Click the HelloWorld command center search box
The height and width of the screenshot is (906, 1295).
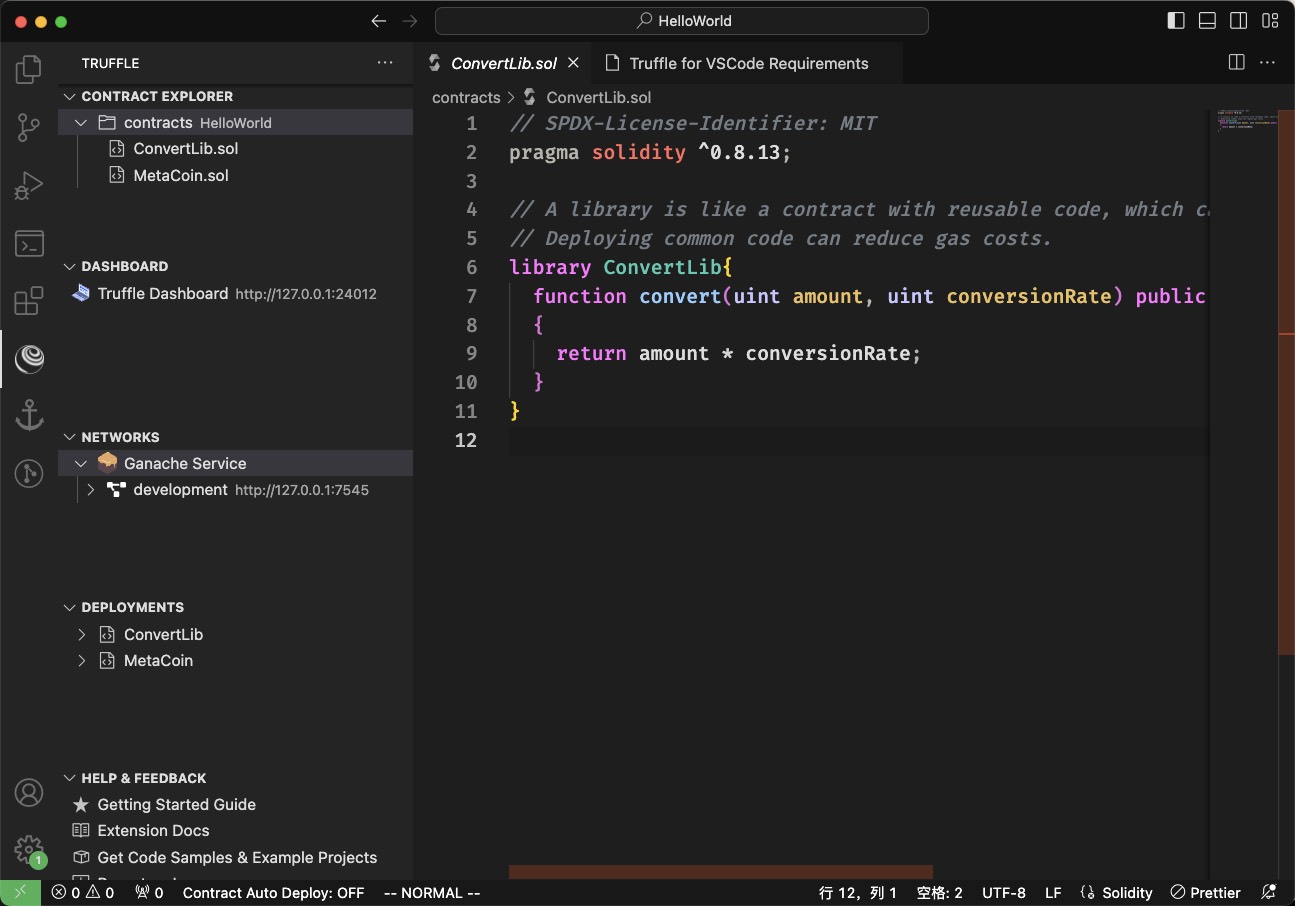(682, 21)
